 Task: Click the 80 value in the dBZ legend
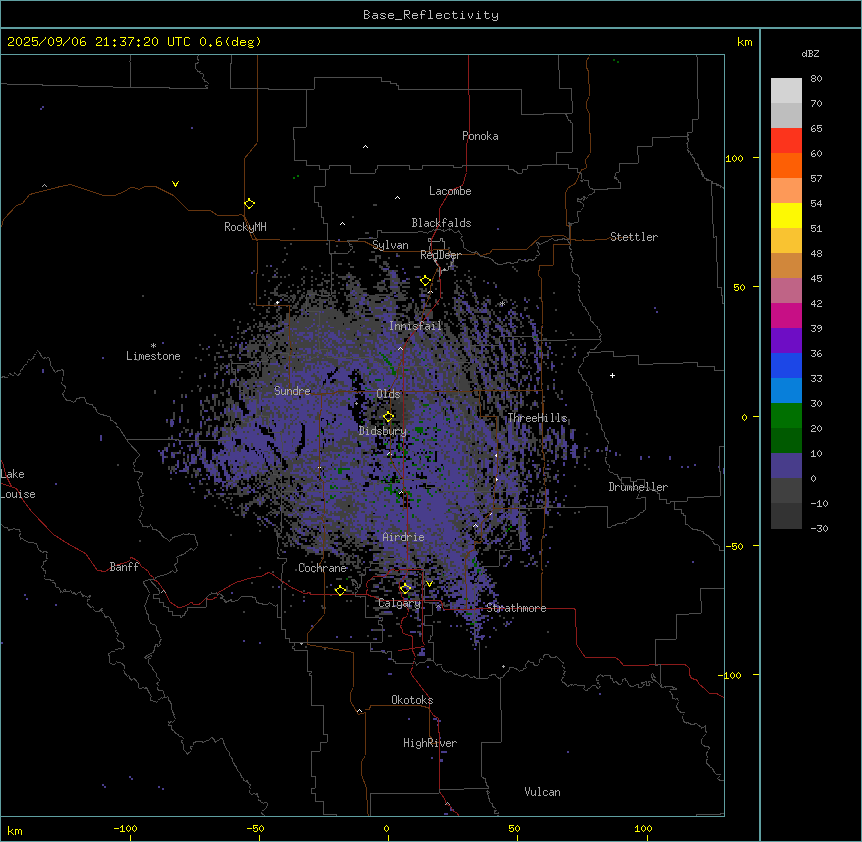tap(816, 79)
